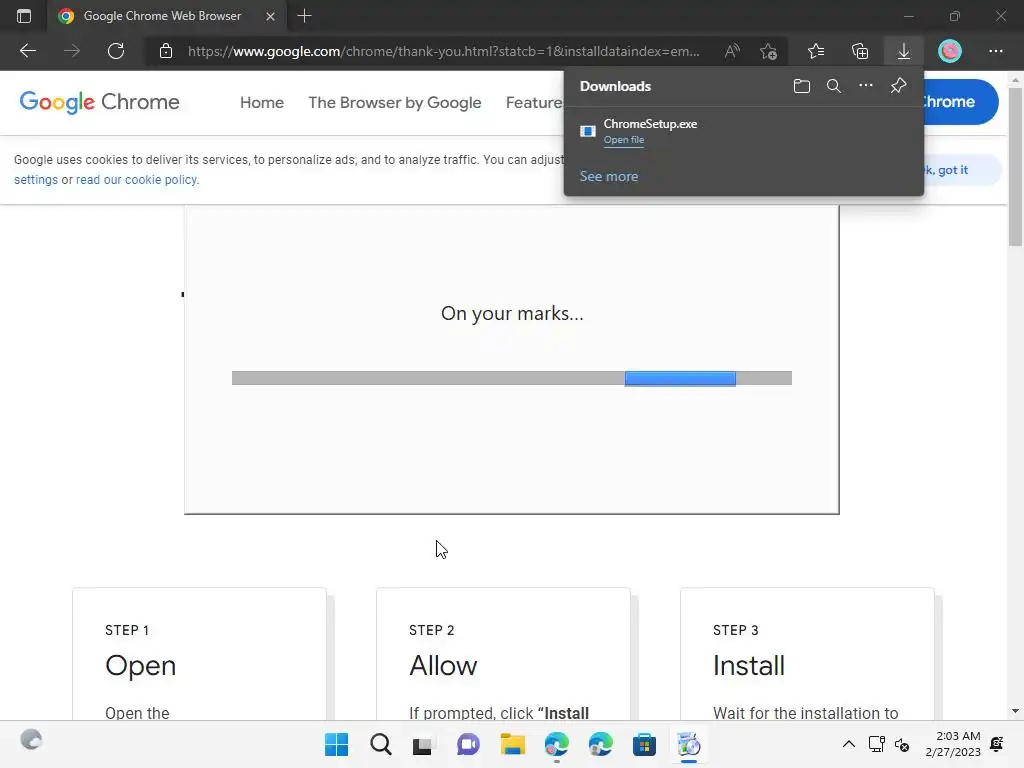This screenshot has height=768, width=1024.
Task: Open the cookie settings link
Action: point(36,180)
